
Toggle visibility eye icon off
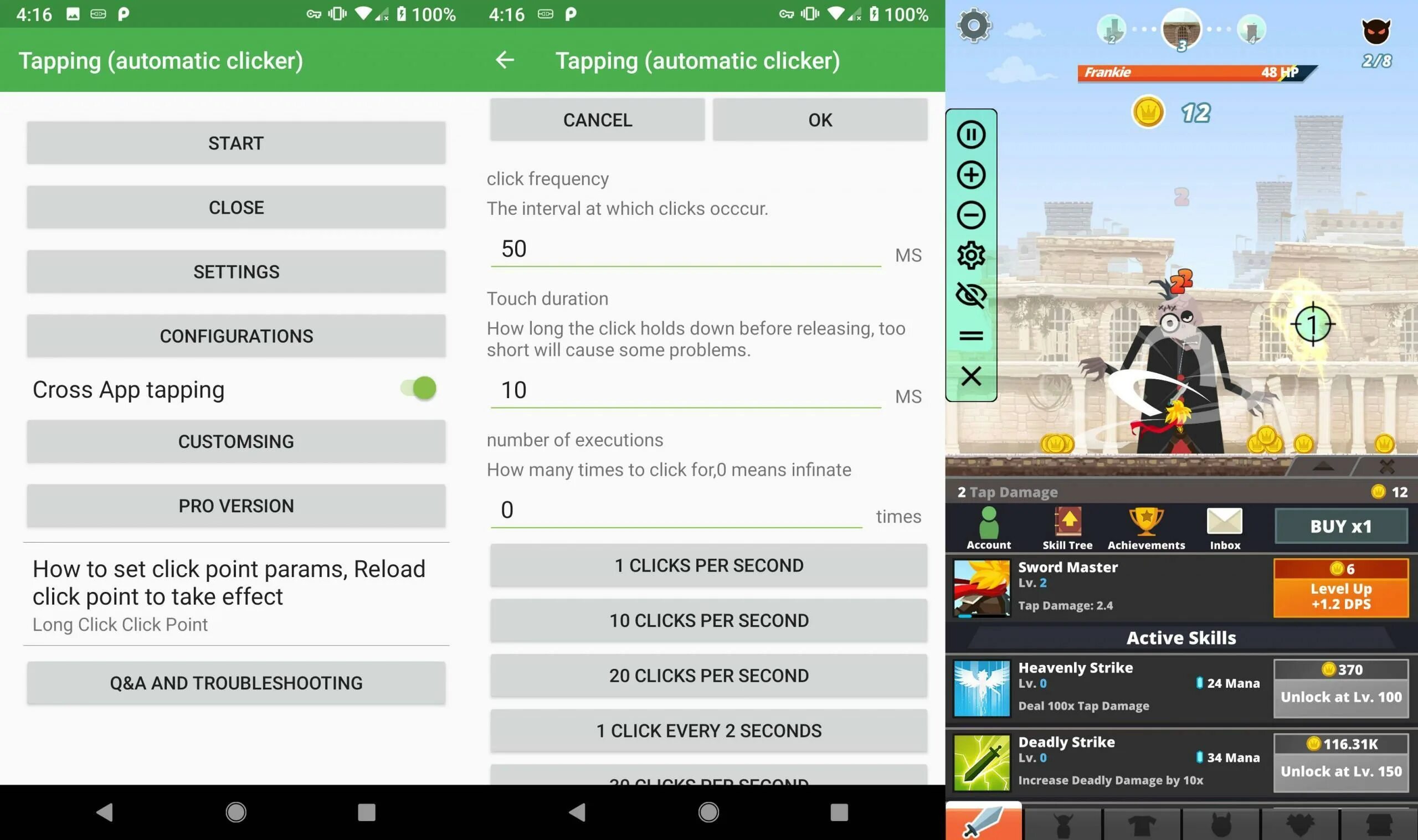970,295
